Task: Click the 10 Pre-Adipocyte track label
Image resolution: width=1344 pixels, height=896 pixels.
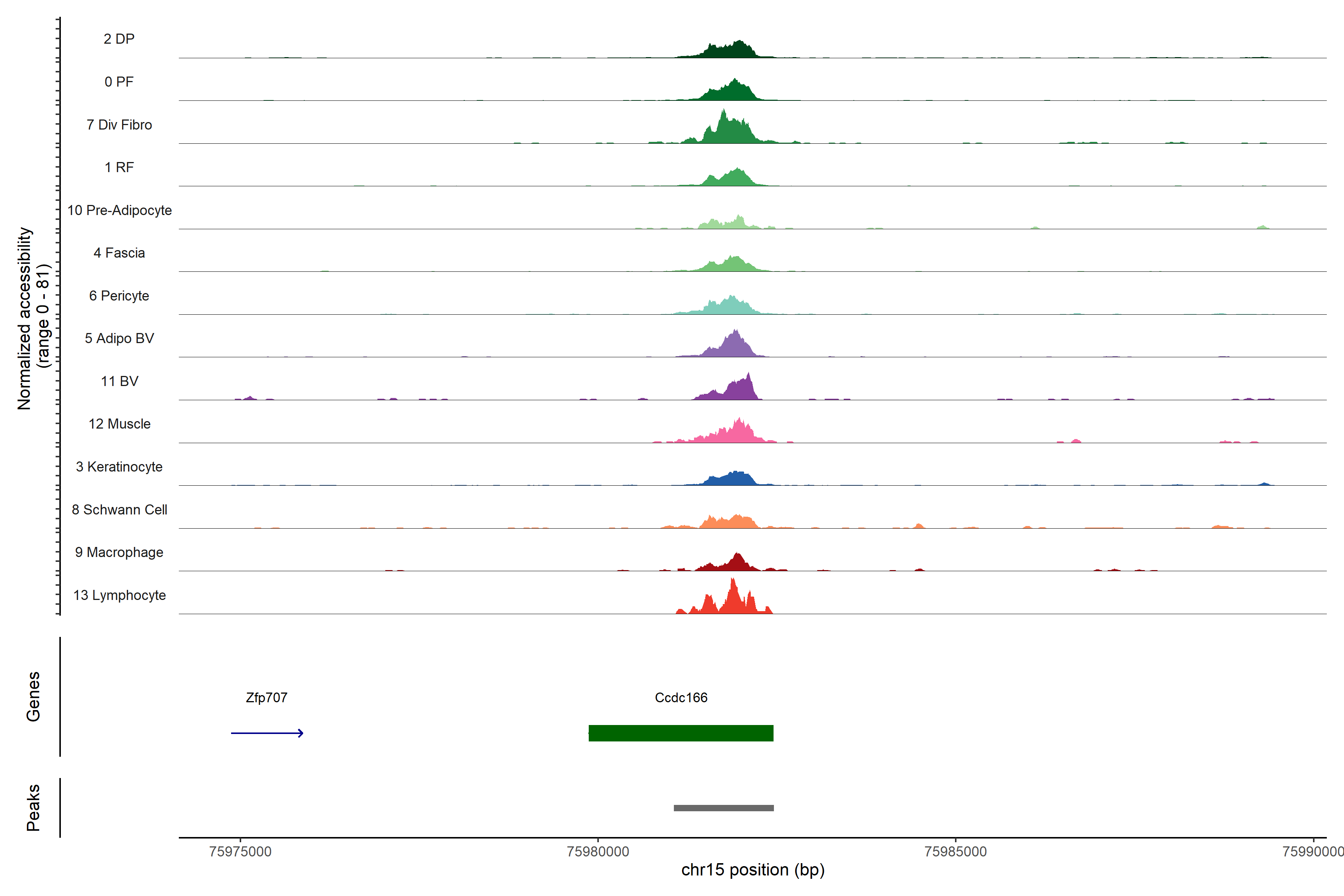Action: pos(119,210)
